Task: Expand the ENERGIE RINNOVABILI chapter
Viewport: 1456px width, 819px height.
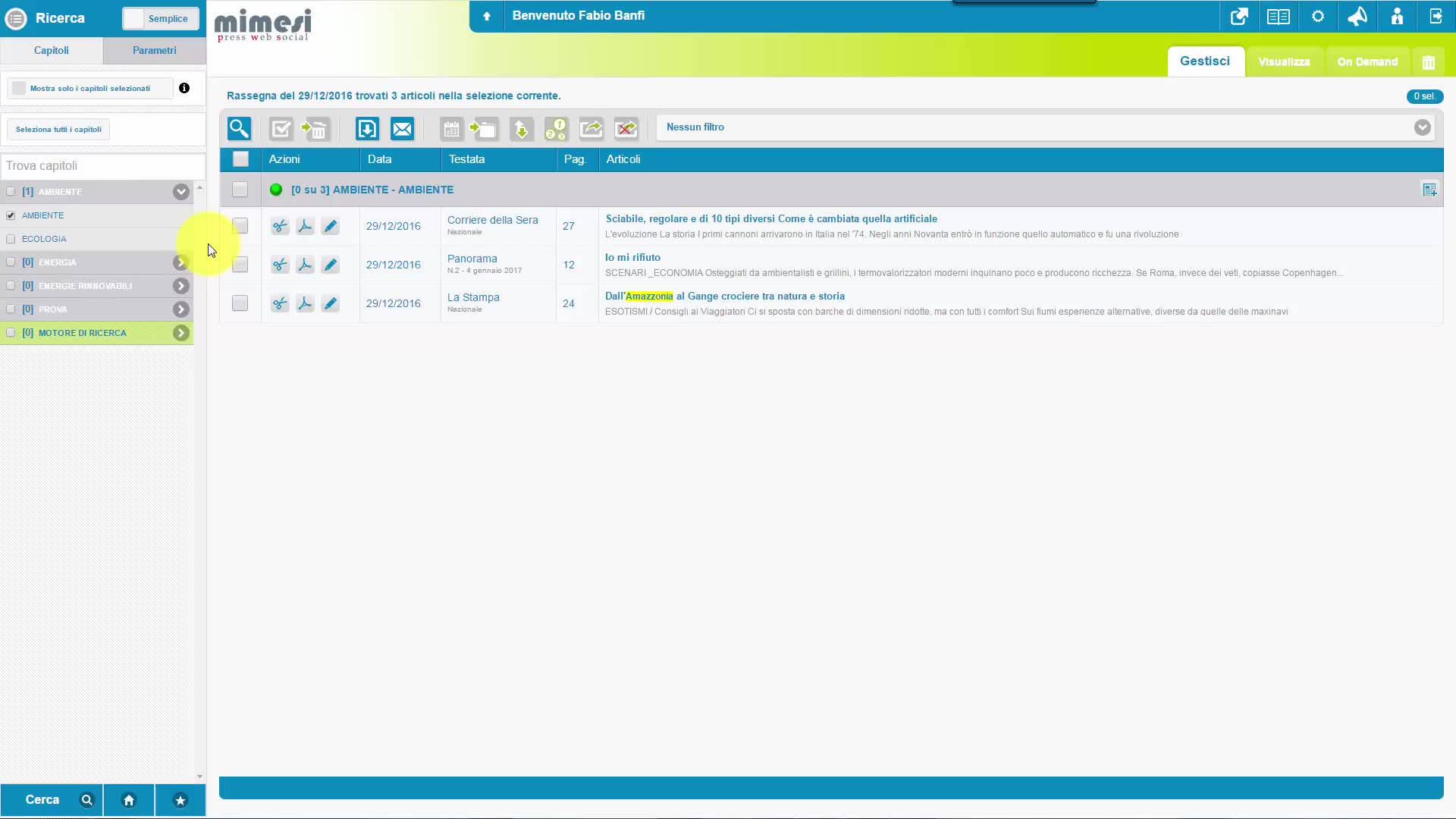Action: point(180,286)
